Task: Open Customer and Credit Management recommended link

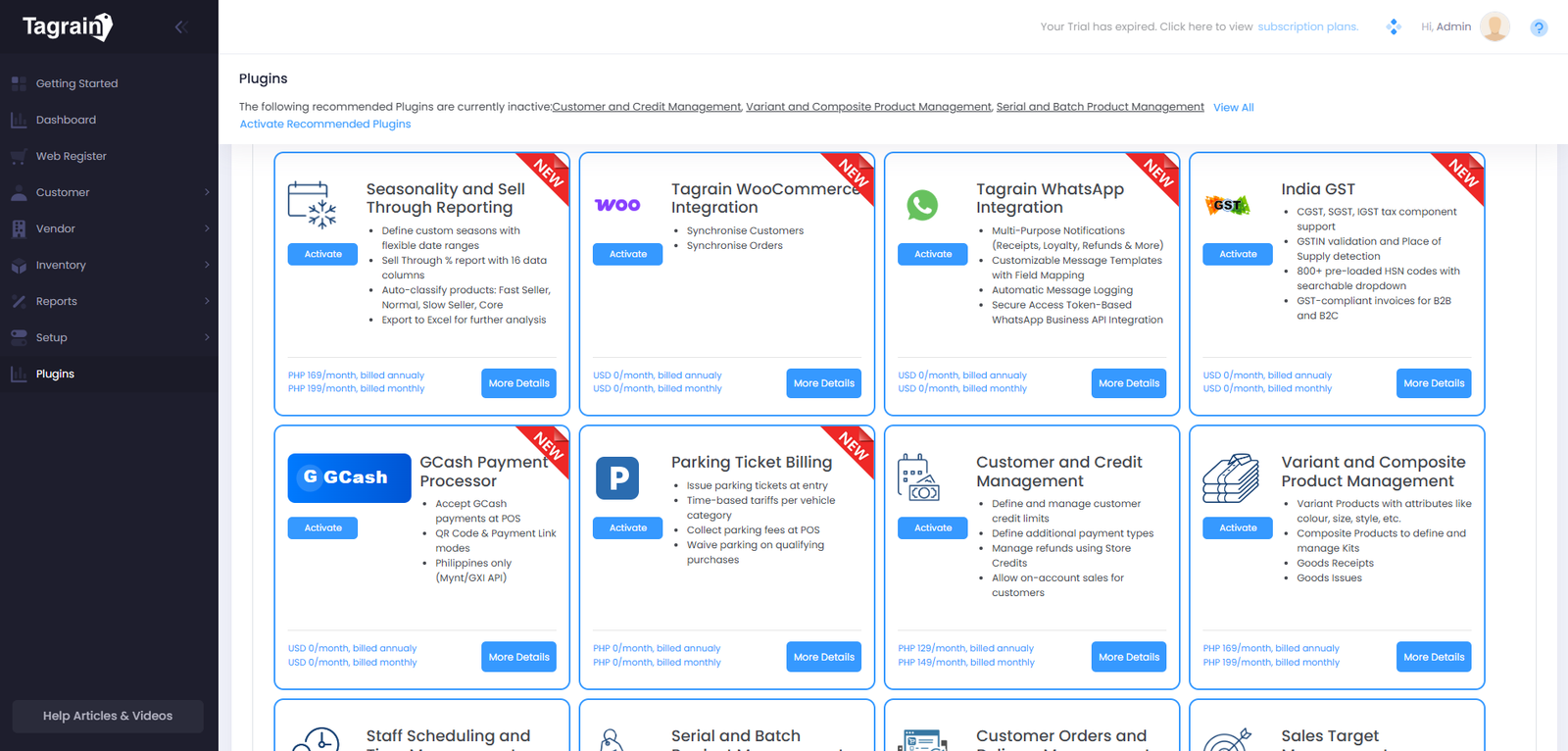Action: tap(647, 107)
